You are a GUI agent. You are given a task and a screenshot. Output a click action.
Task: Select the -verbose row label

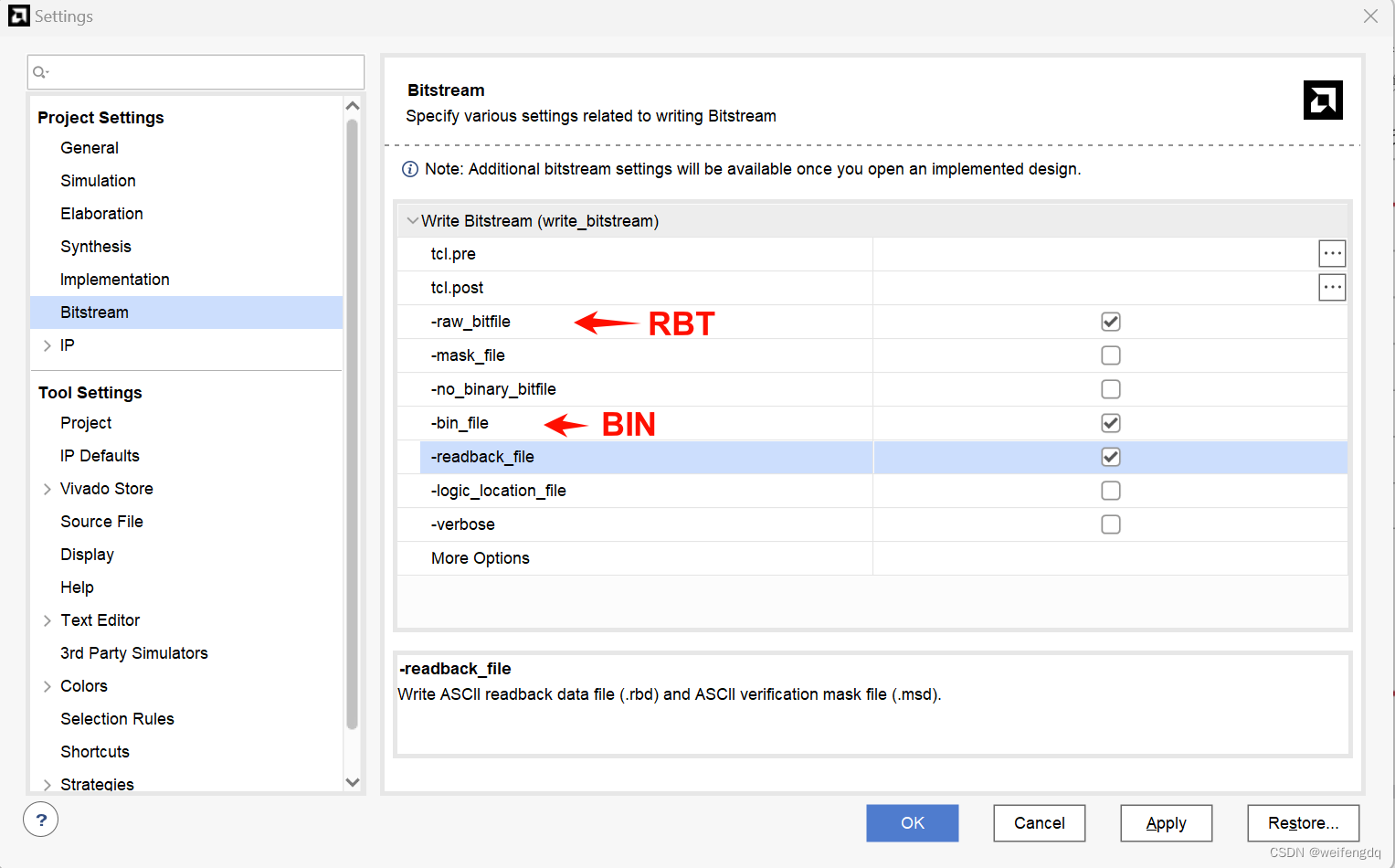pyautogui.click(x=463, y=524)
